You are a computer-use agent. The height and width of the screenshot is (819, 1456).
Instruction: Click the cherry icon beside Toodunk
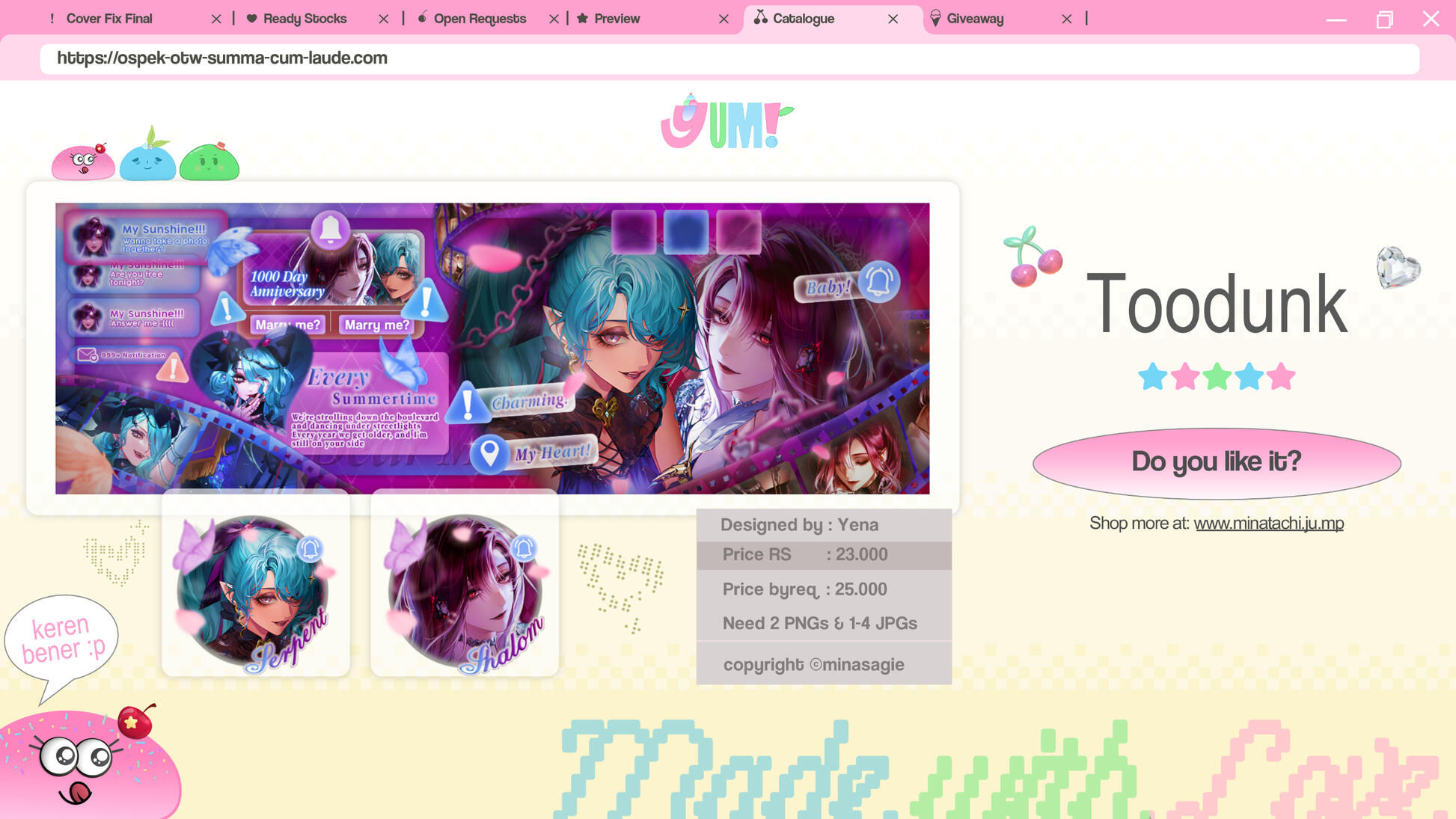pos(1033,257)
